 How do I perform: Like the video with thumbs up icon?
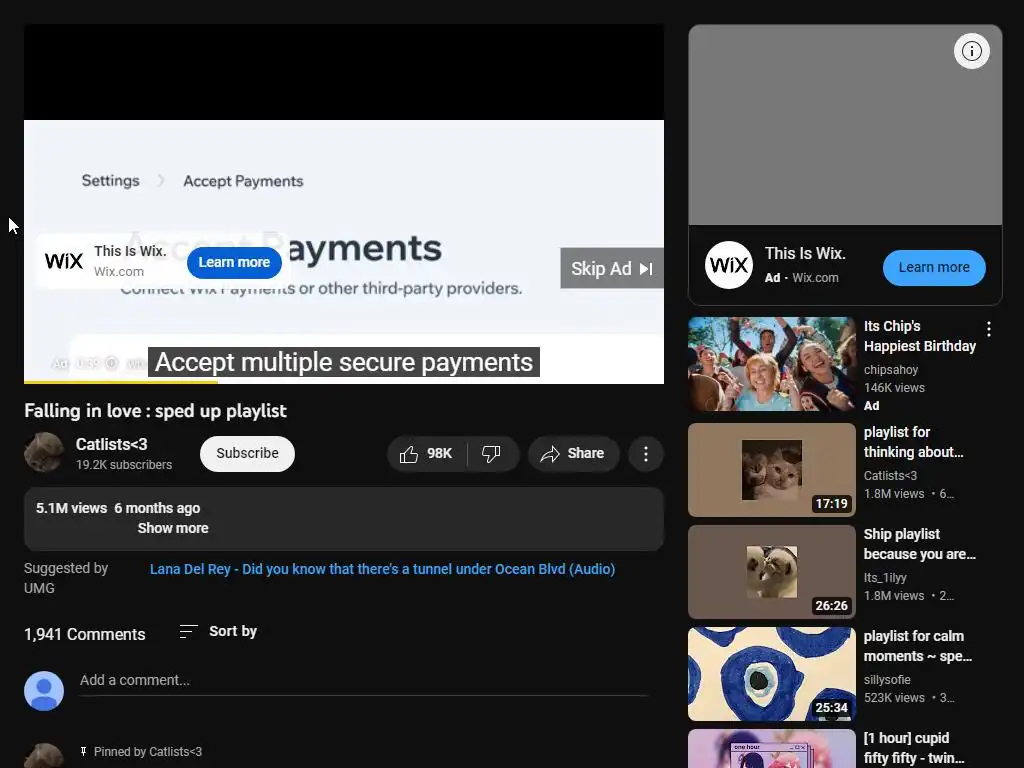coord(427,454)
